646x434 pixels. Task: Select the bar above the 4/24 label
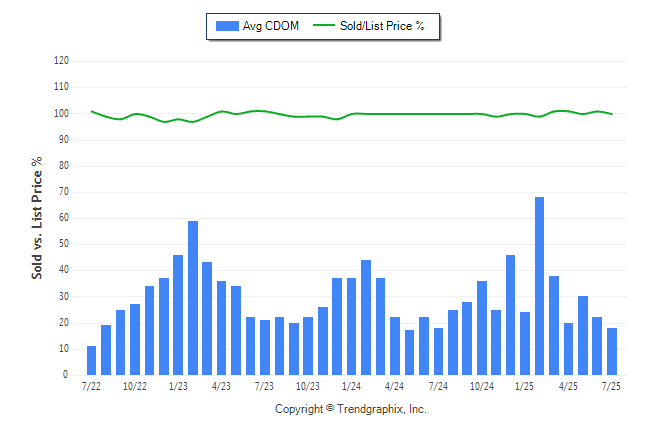(395, 346)
